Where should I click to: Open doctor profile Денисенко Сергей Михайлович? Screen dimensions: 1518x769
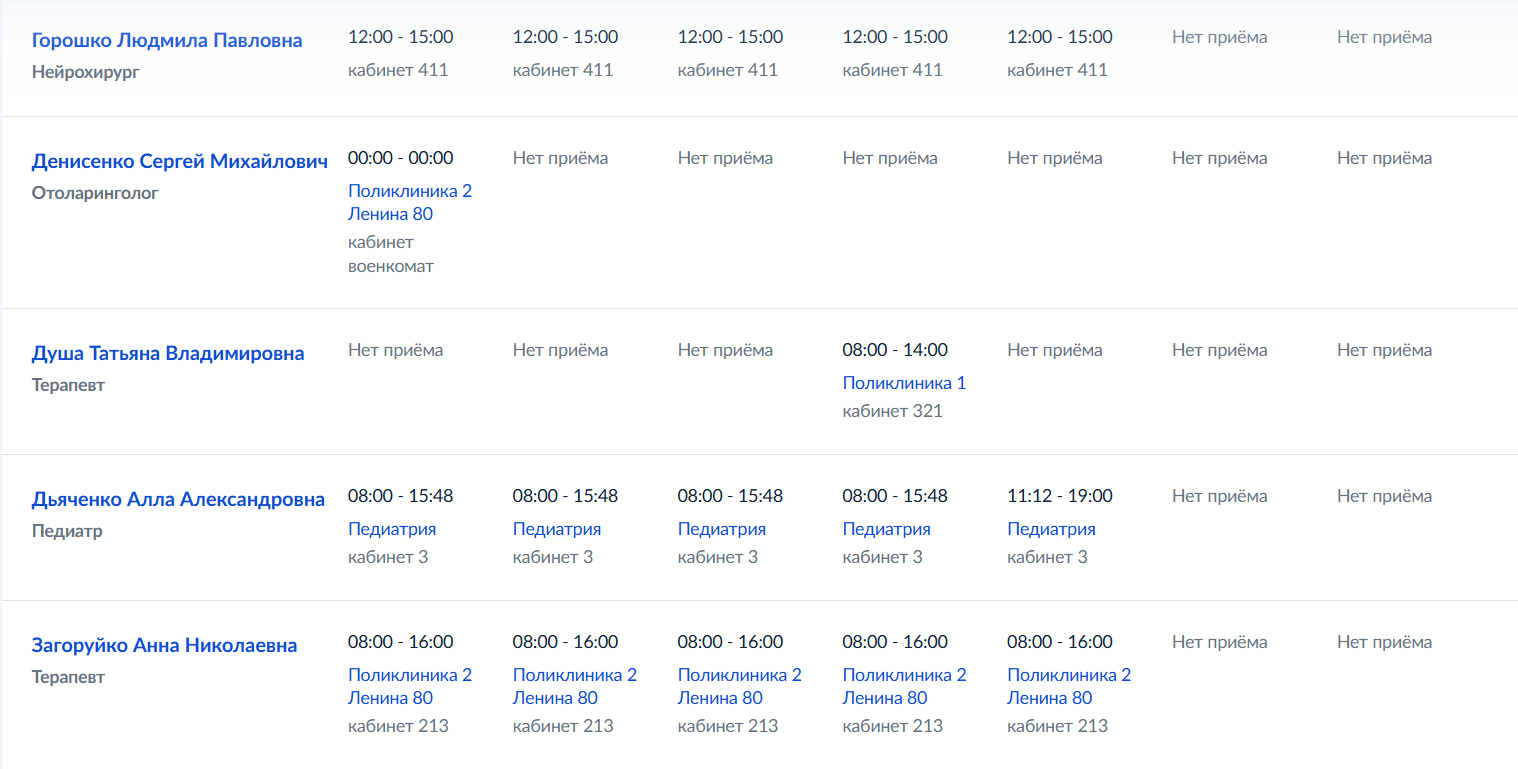point(180,161)
